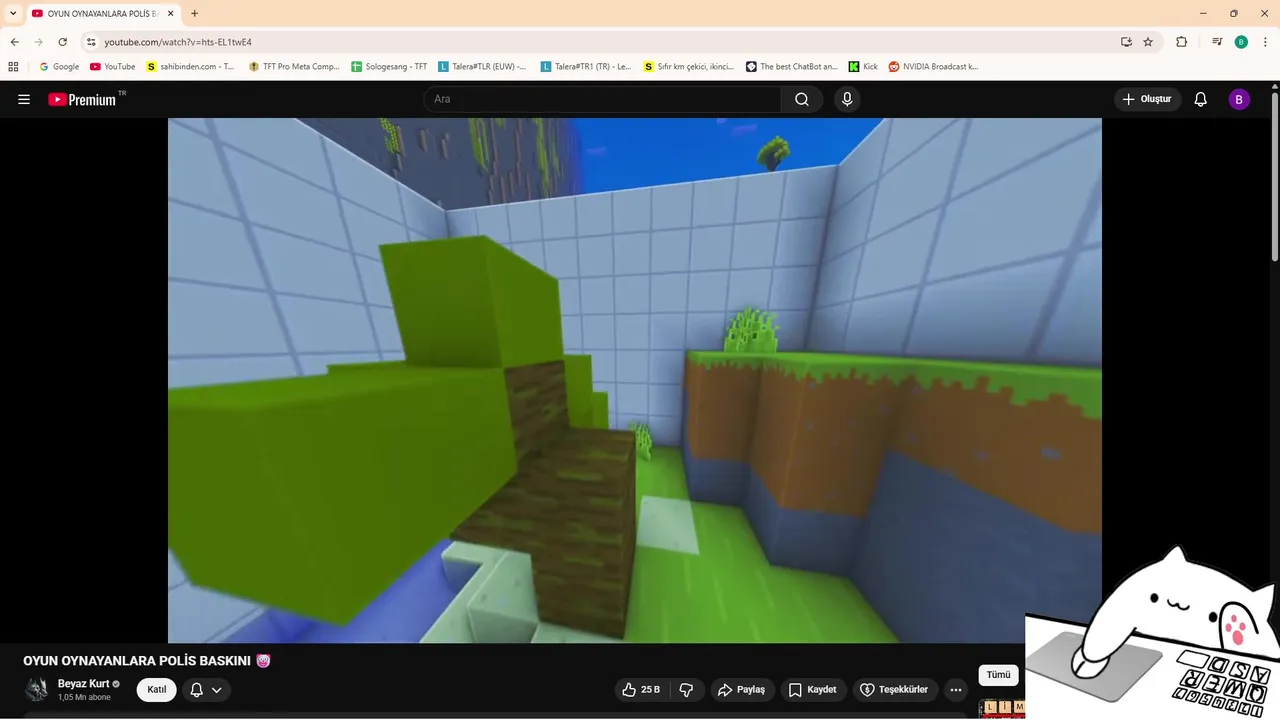Open the Talera#TR1 (TR) bookmark
The width and height of the screenshot is (1280, 720).
coord(586,67)
